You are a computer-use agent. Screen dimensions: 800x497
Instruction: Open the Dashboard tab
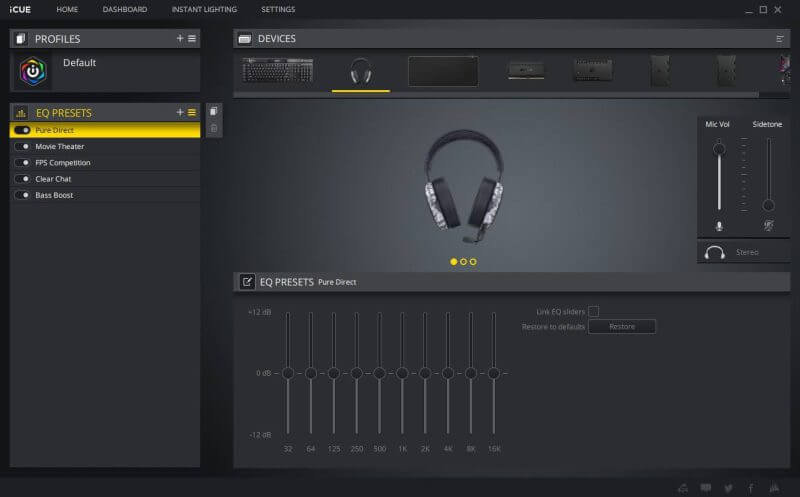pyautogui.click(x=125, y=10)
